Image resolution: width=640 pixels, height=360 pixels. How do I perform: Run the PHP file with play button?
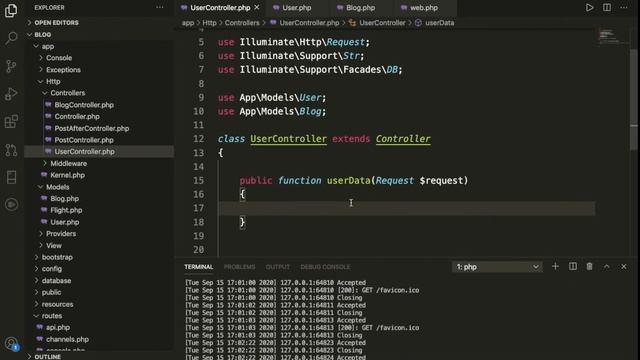point(589,7)
